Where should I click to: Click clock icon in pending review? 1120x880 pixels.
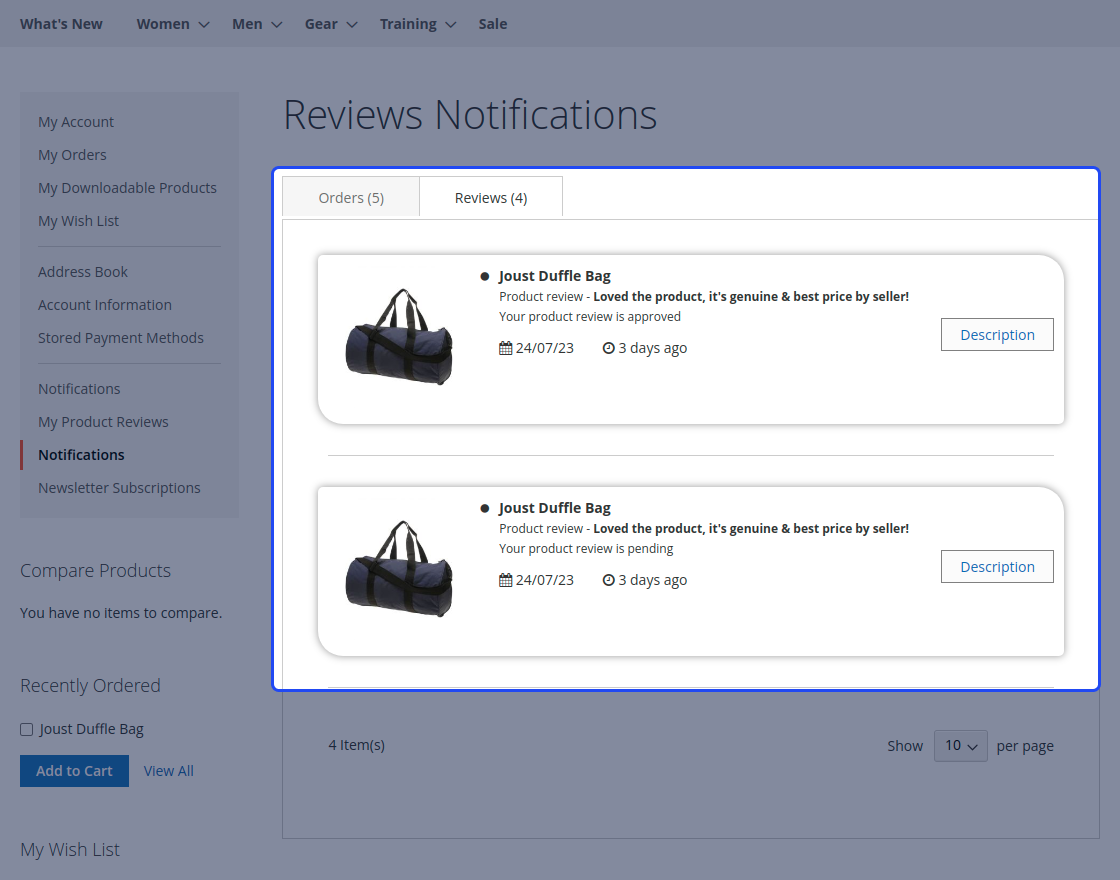(x=609, y=580)
